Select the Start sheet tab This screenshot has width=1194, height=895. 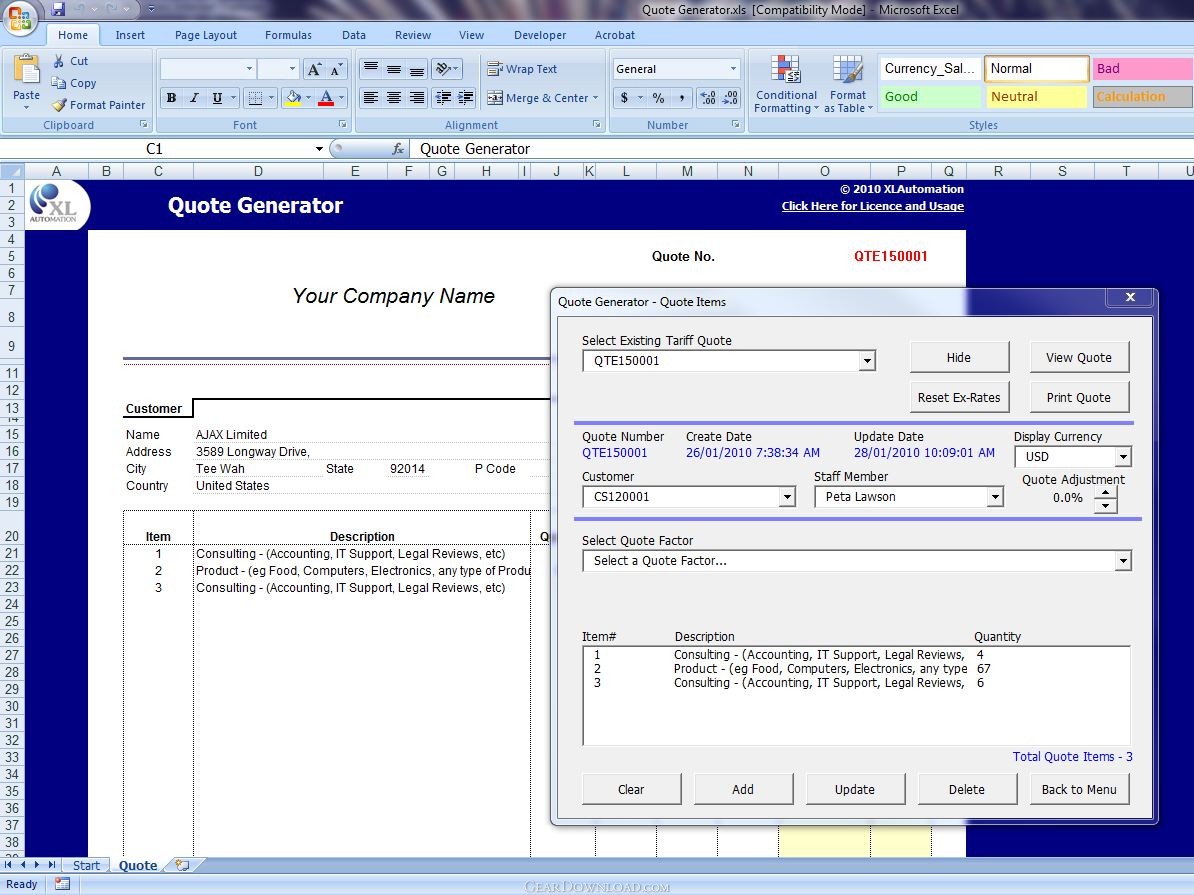(x=86, y=865)
